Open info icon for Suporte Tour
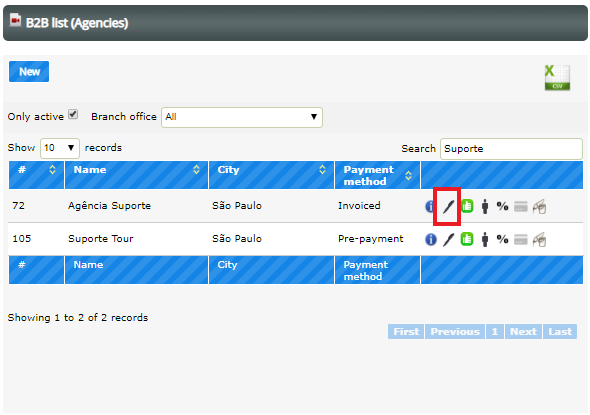 pyautogui.click(x=430, y=239)
